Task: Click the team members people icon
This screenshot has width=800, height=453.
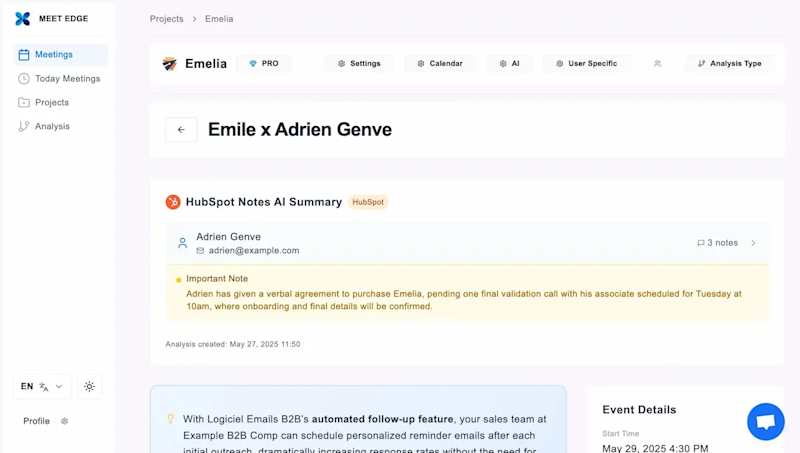Action: pyautogui.click(x=658, y=64)
